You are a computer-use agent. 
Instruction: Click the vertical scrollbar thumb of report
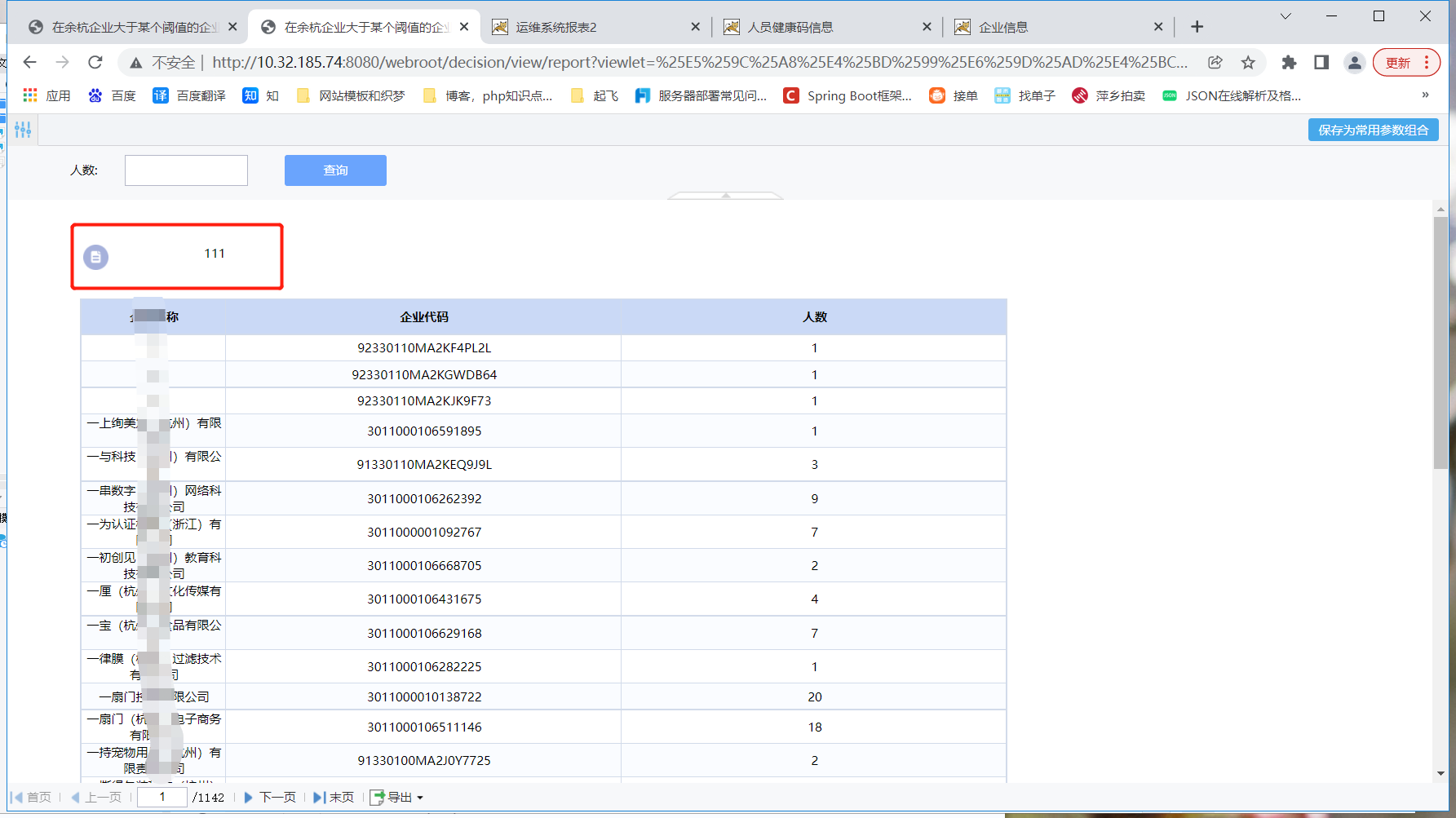[1441, 343]
